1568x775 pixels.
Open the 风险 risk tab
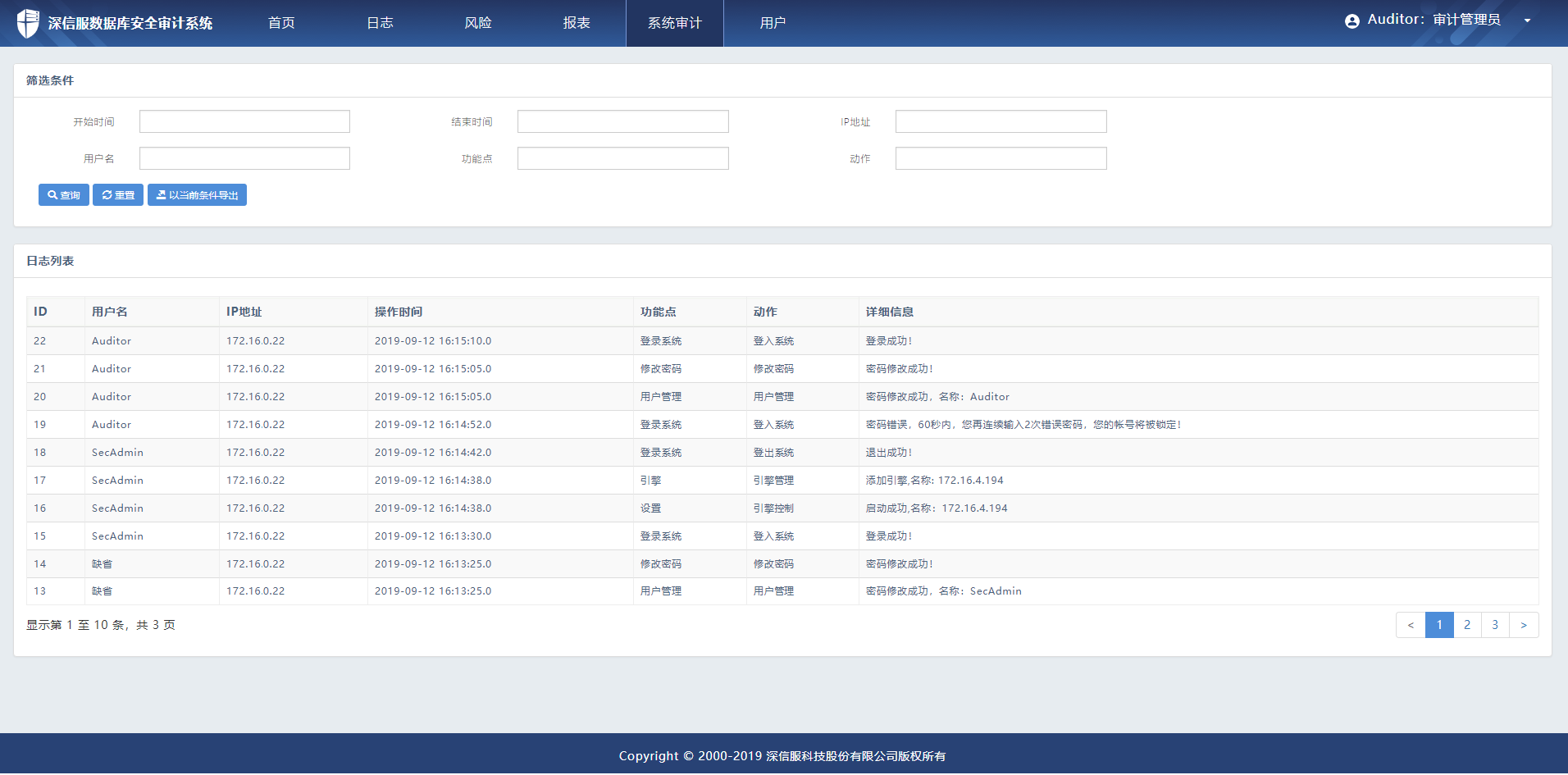point(478,23)
